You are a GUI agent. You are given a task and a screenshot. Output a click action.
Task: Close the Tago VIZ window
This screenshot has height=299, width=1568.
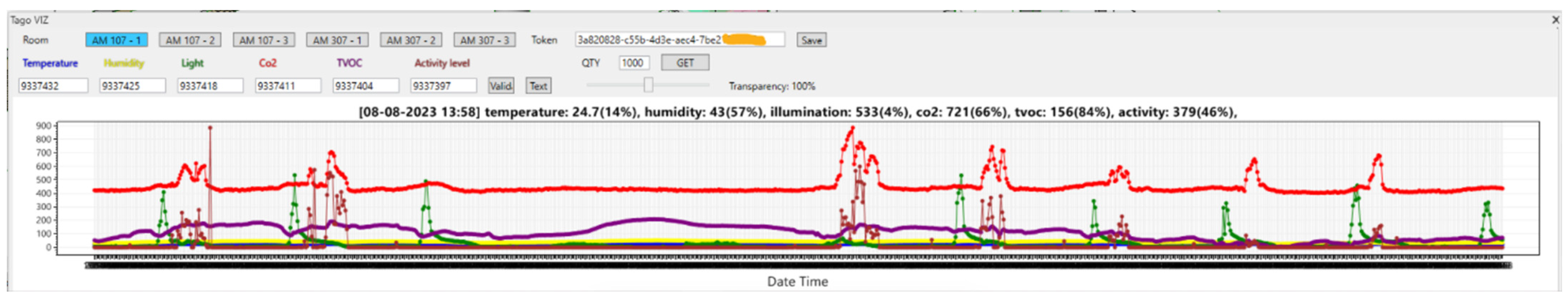[1556, 20]
